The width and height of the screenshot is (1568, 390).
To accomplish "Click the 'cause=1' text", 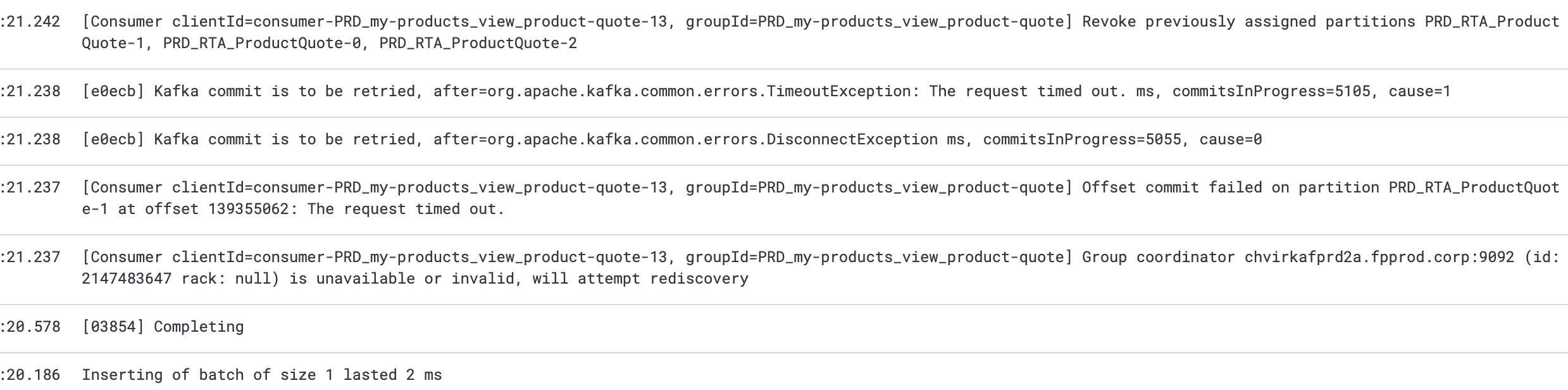I will tap(1419, 92).
